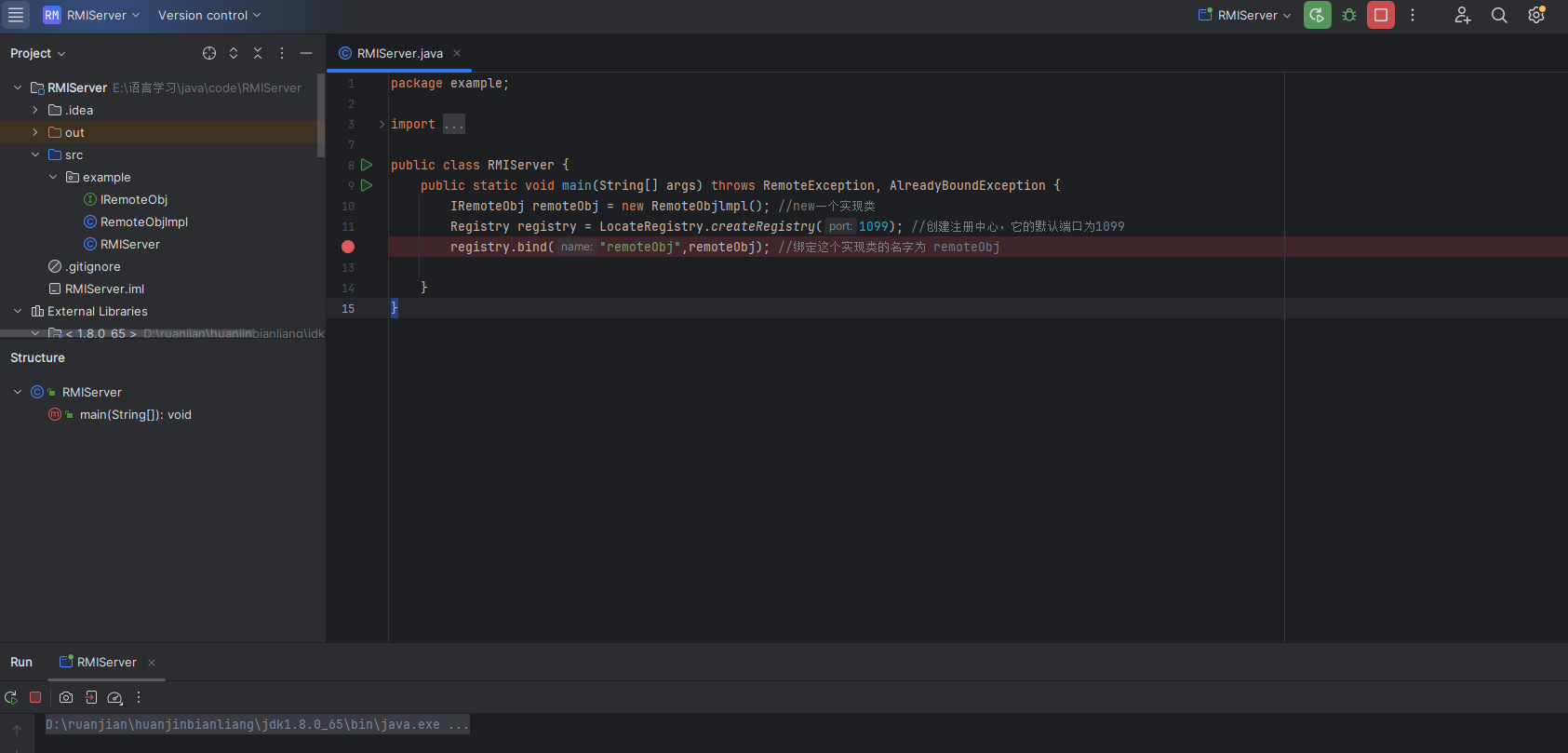Screen dimensions: 1568x753
Task: Click up arrow in the console gutter
Action: (x=17, y=731)
